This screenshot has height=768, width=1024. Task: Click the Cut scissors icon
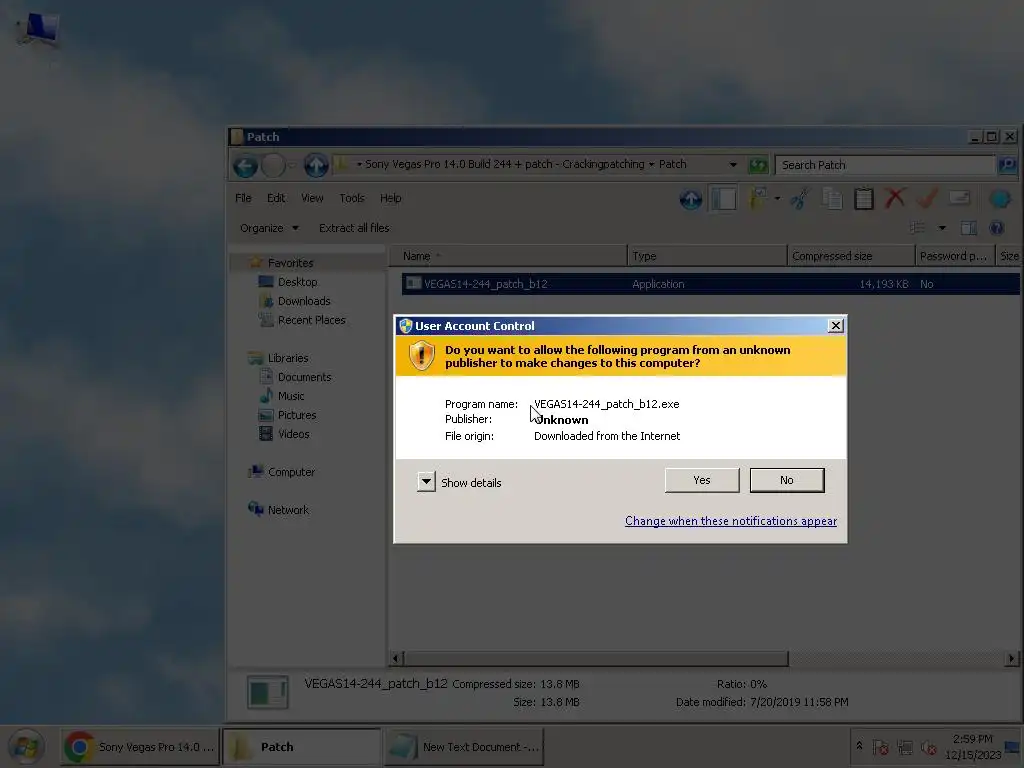(x=800, y=199)
